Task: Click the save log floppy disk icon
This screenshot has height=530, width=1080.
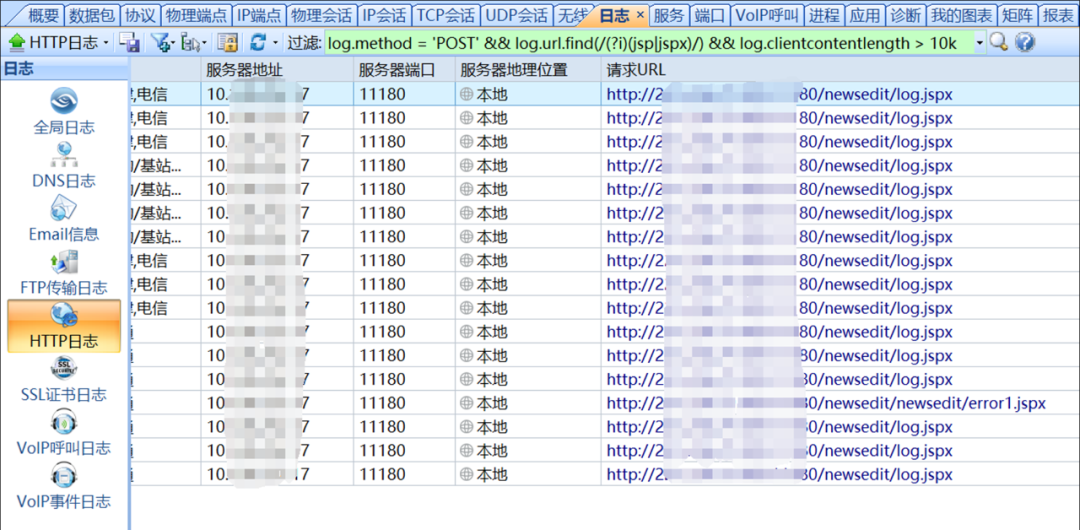Action: (x=129, y=43)
